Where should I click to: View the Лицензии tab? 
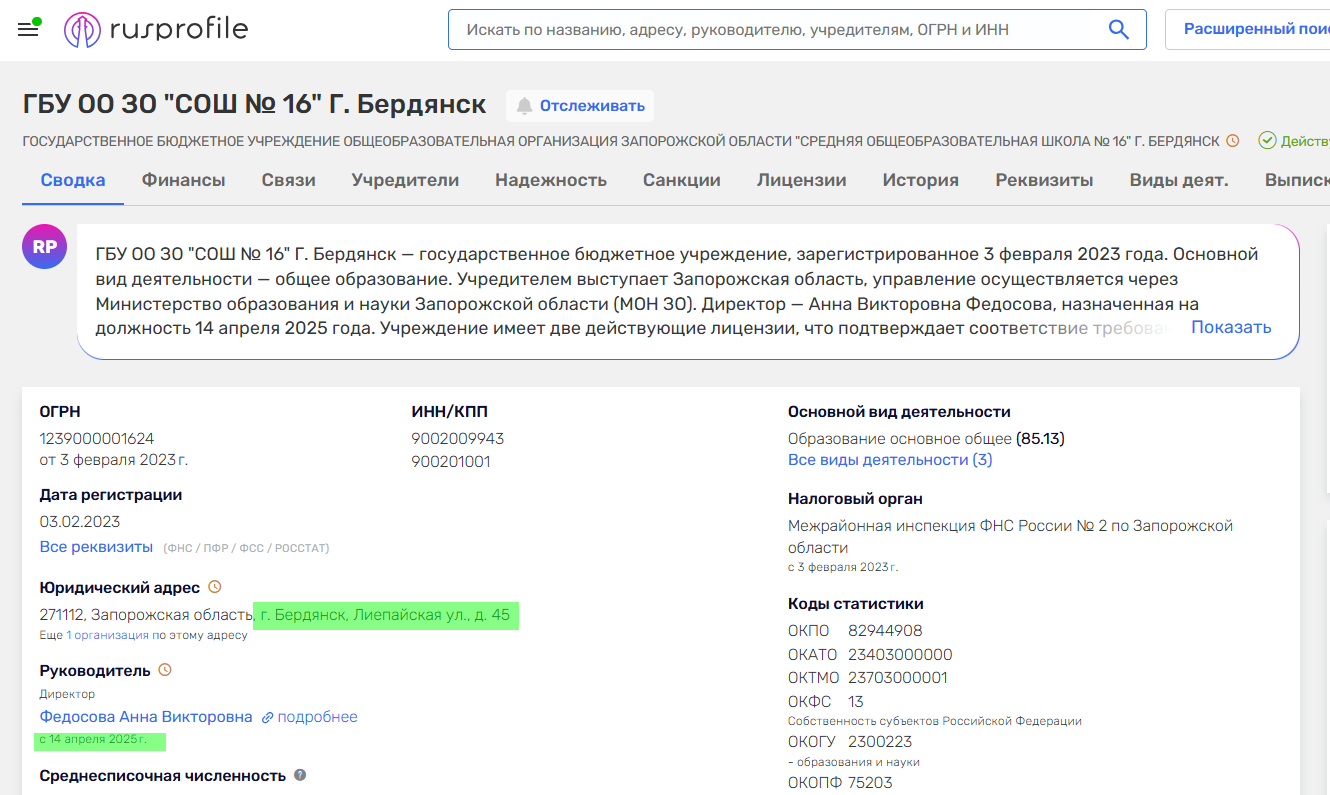click(800, 180)
